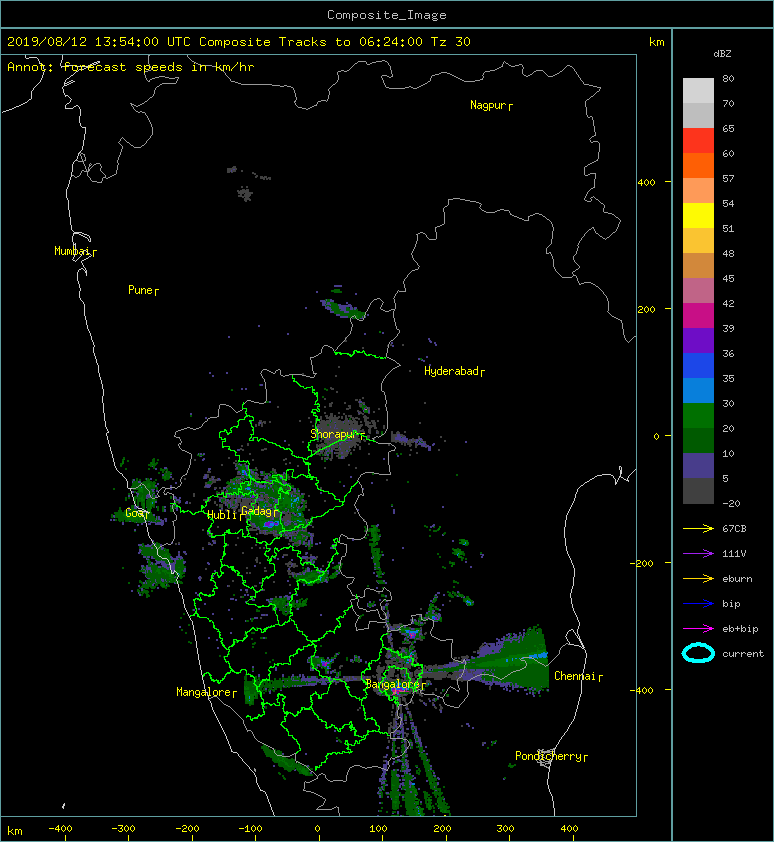Click the radar echo cluster near Gadag

tap(263, 507)
